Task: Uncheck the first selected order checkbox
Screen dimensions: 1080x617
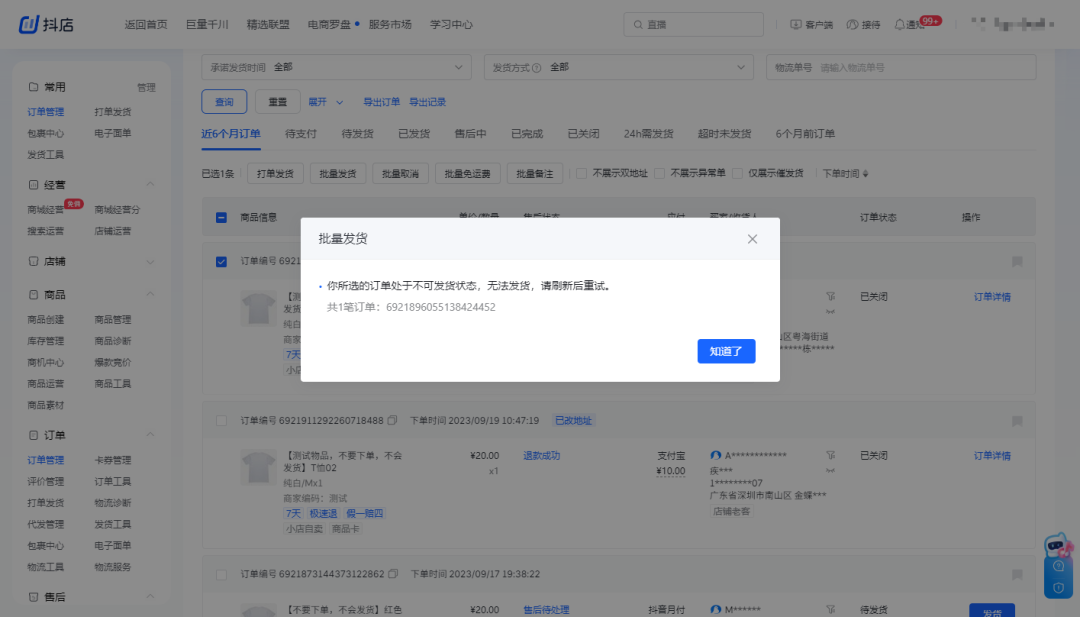Action: click(x=221, y=262)
